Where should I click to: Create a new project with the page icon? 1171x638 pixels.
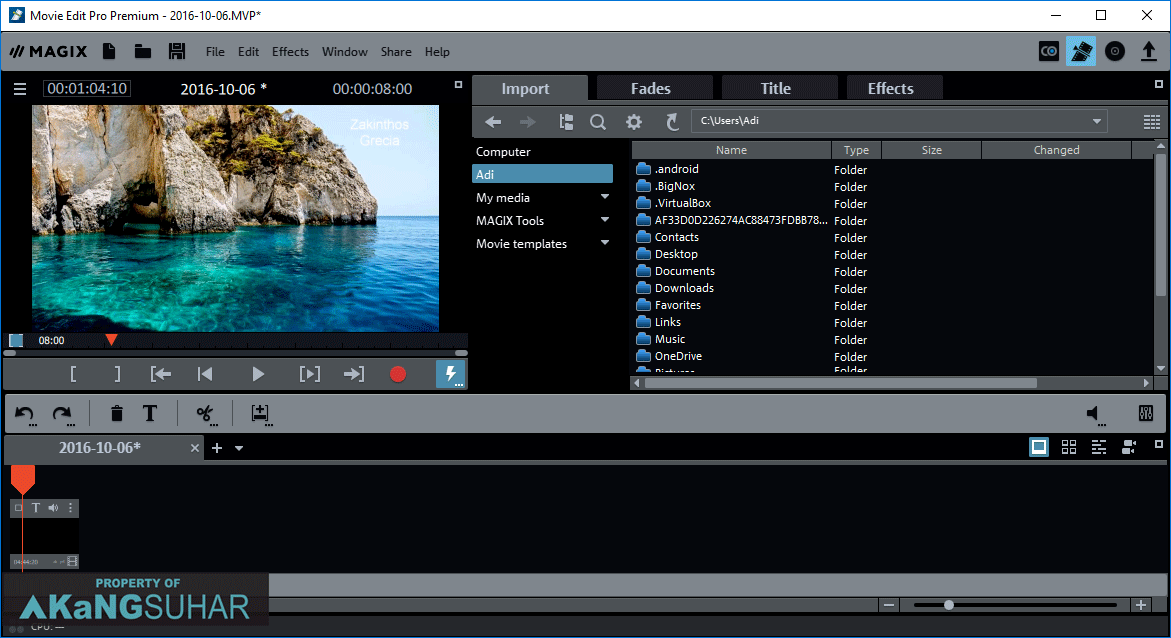coord(109,52)
